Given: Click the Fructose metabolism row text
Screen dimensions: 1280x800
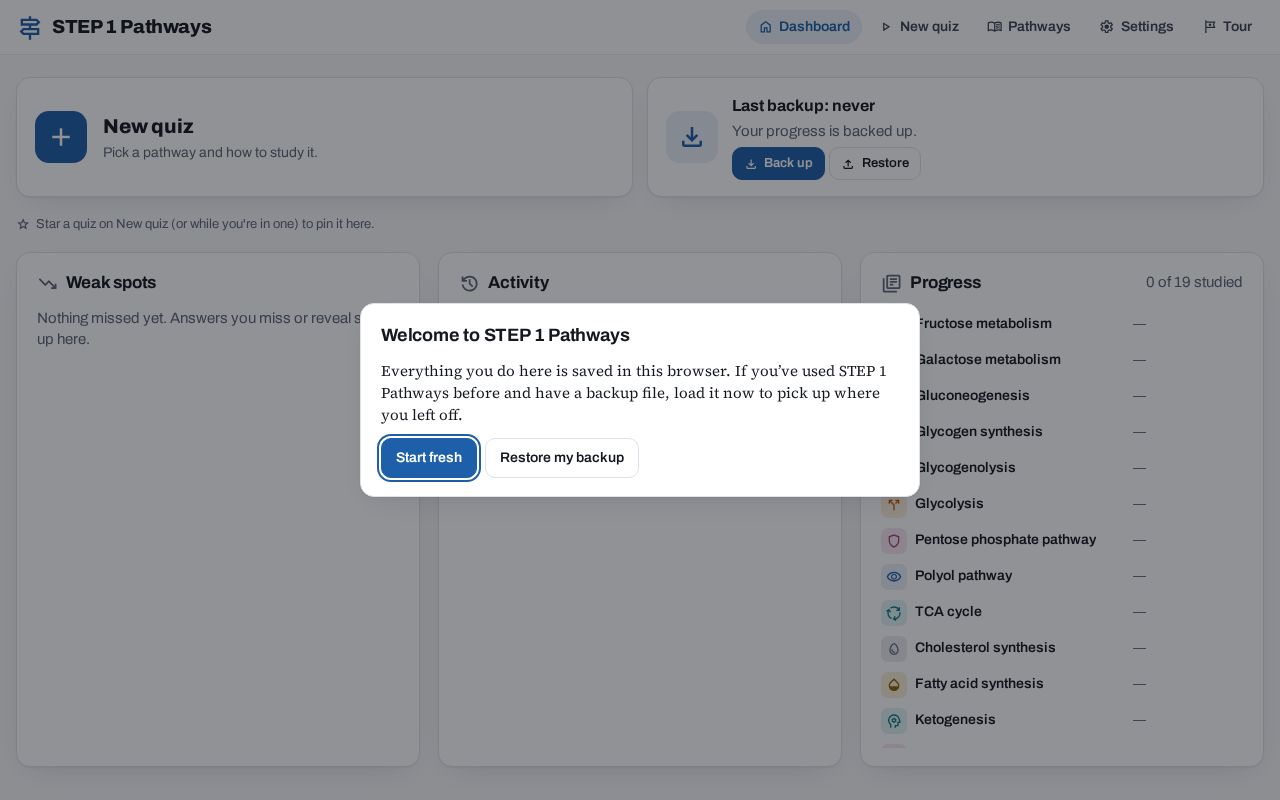Looking at the screenshot, I should point(984,324).
